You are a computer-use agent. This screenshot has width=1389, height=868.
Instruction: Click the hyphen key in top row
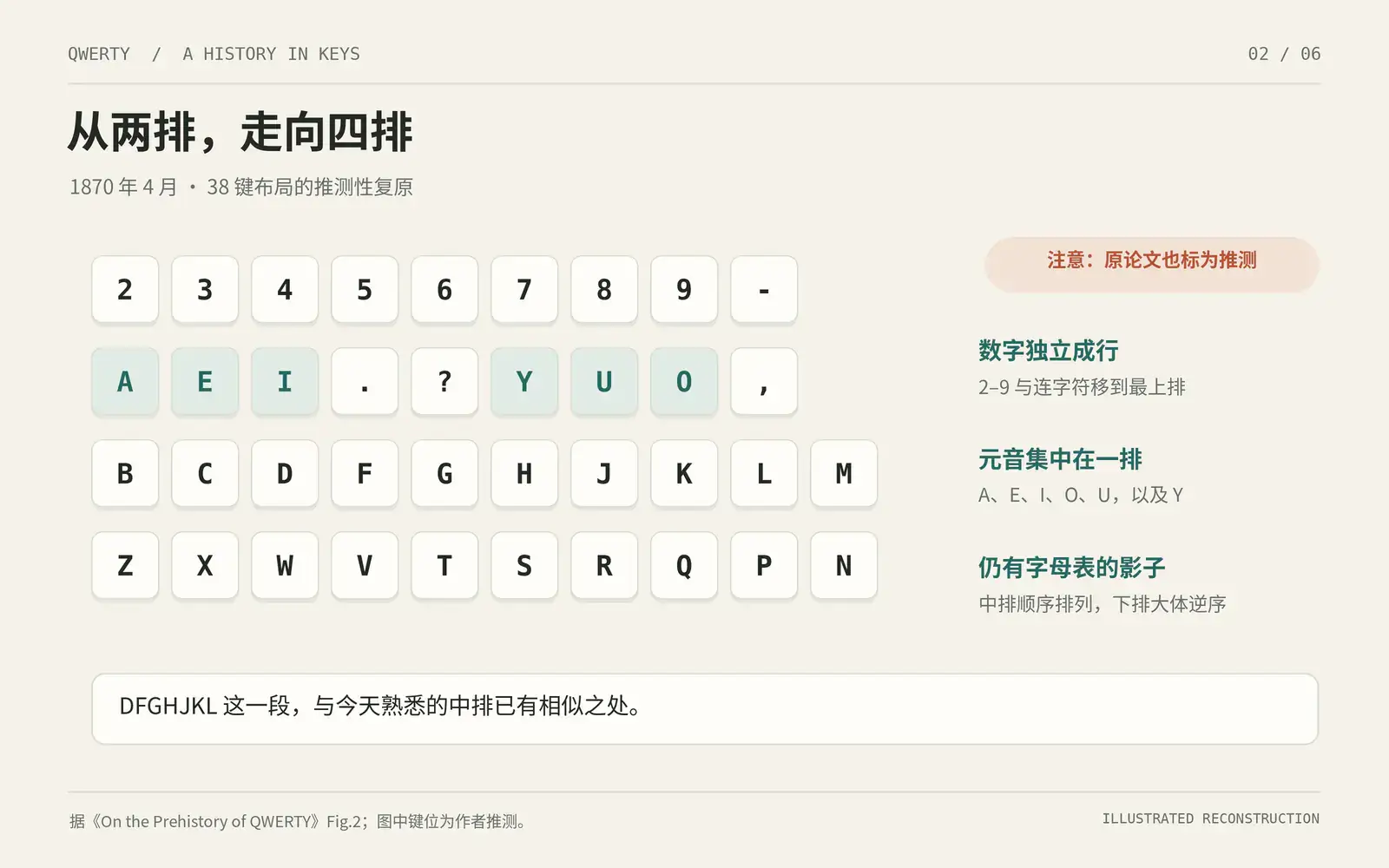[764, 289]
